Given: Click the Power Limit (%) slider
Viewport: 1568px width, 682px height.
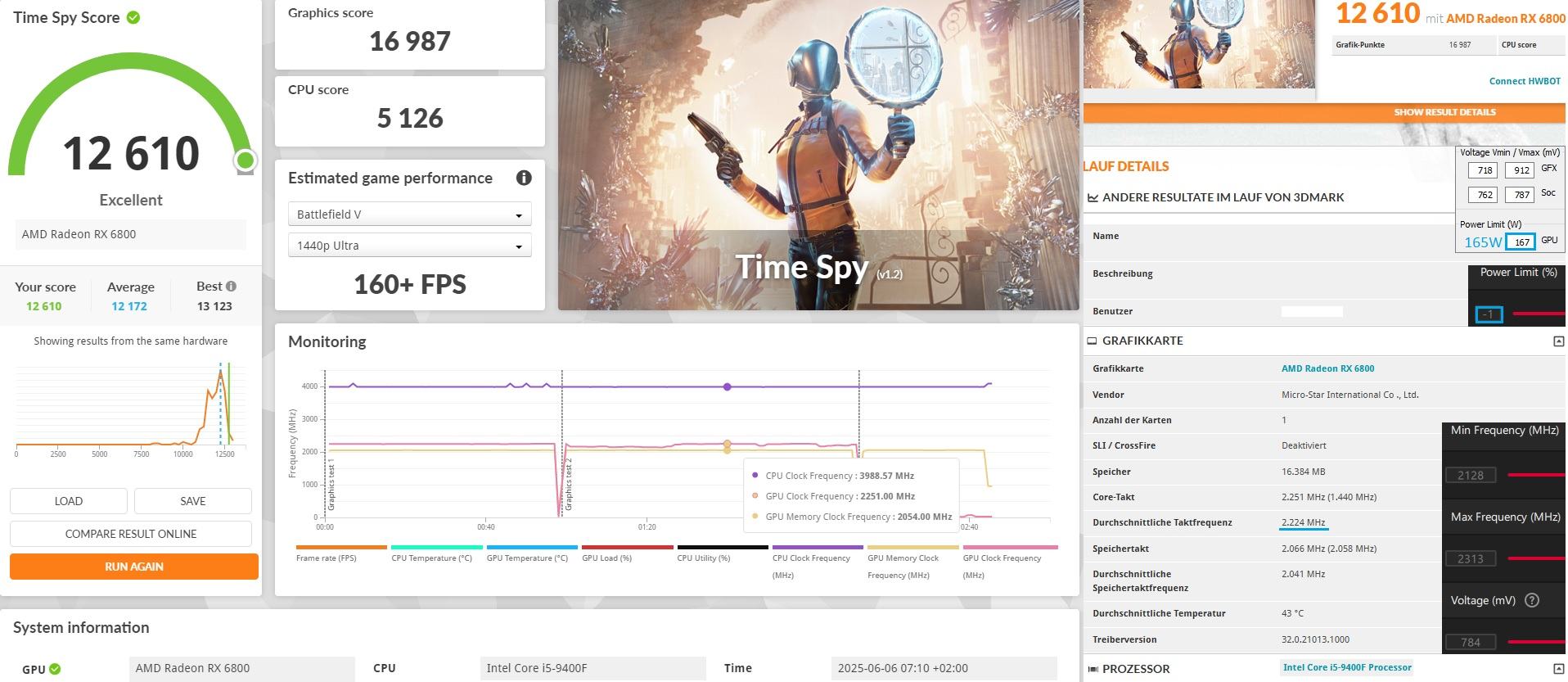Looking at the screenshot, I should 1539,314.
